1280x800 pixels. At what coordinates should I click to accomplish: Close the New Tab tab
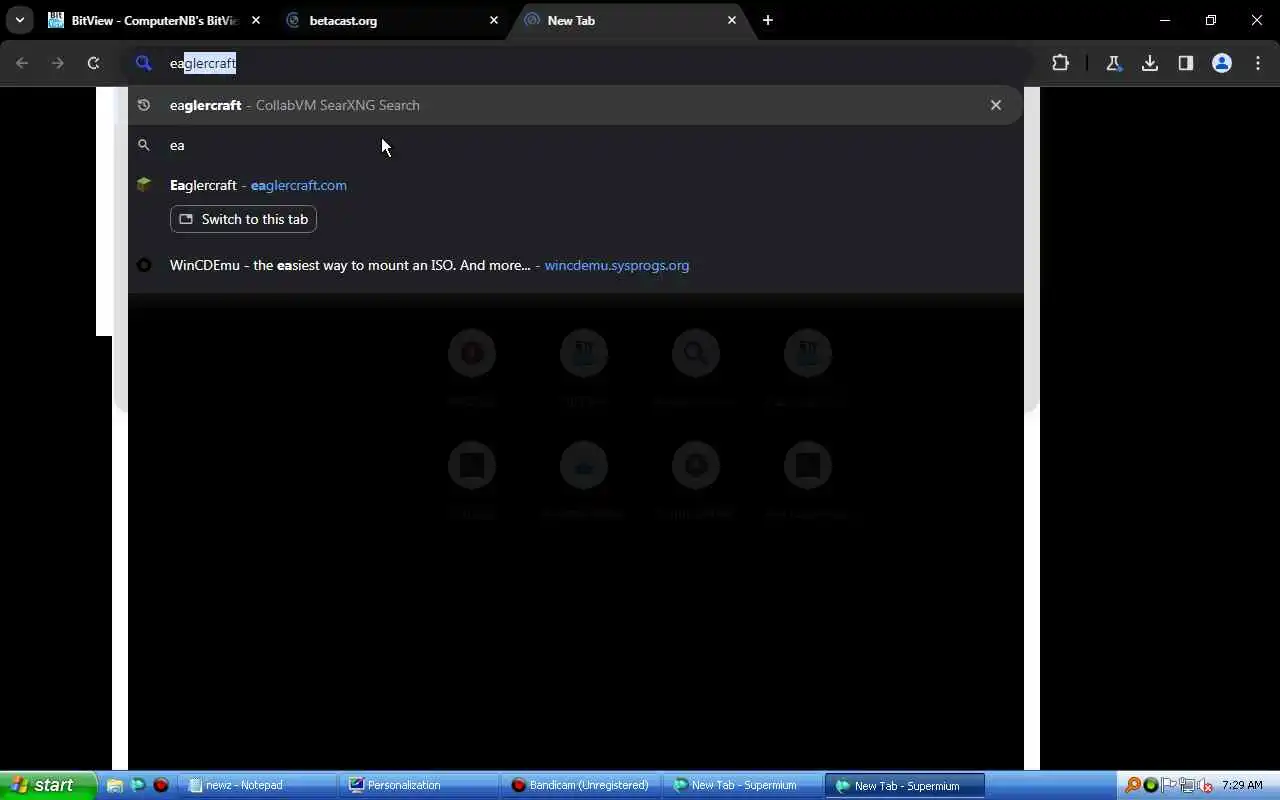click(732, 20)
